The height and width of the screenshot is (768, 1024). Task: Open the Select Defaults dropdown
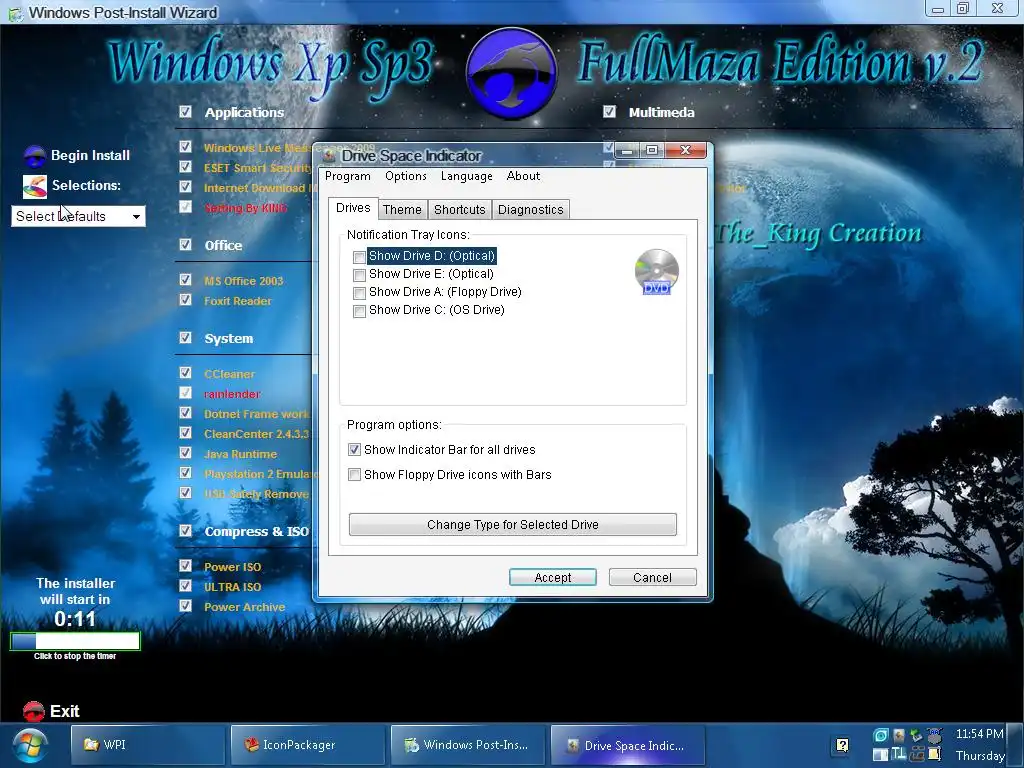coord(78,216)
